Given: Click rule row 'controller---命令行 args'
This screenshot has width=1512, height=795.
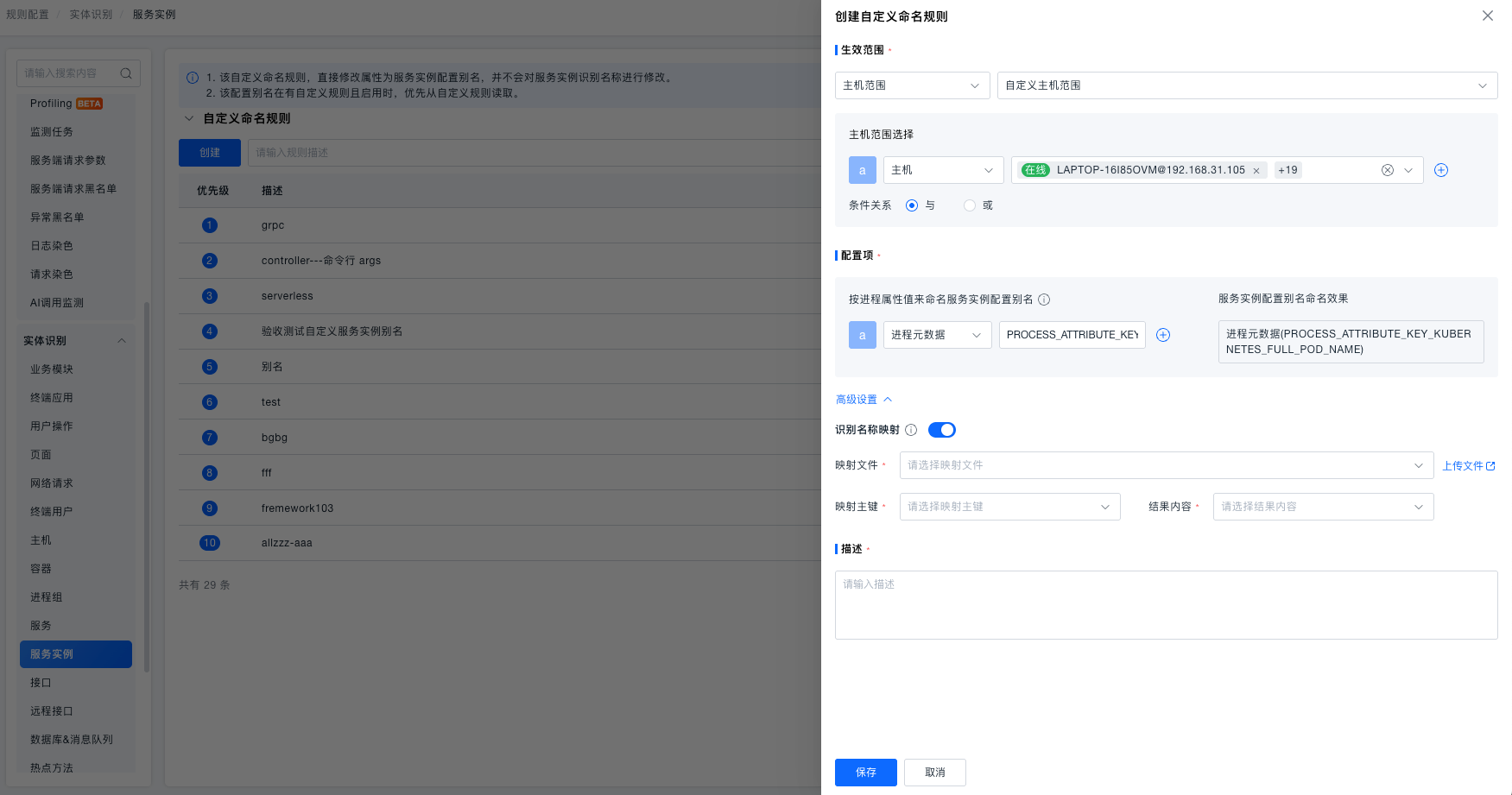Looking at the screenshot, I should pos(500,261).
